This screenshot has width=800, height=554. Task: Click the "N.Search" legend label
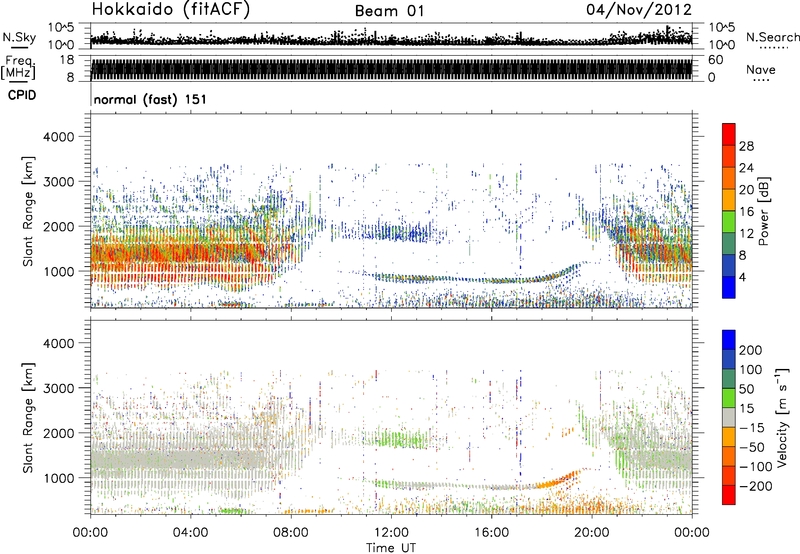click(772, 37)
